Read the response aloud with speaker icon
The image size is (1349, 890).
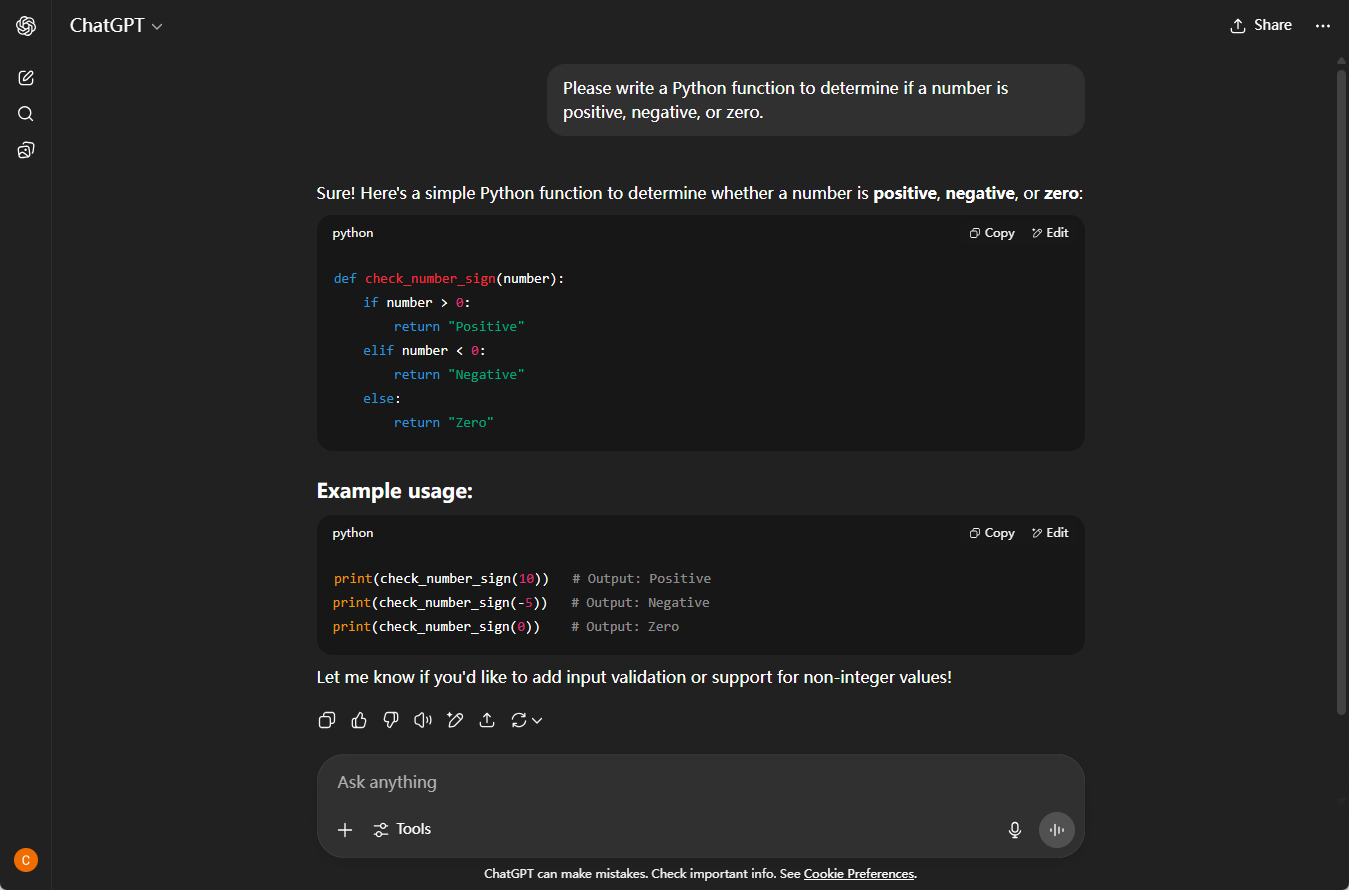point(423,720)
